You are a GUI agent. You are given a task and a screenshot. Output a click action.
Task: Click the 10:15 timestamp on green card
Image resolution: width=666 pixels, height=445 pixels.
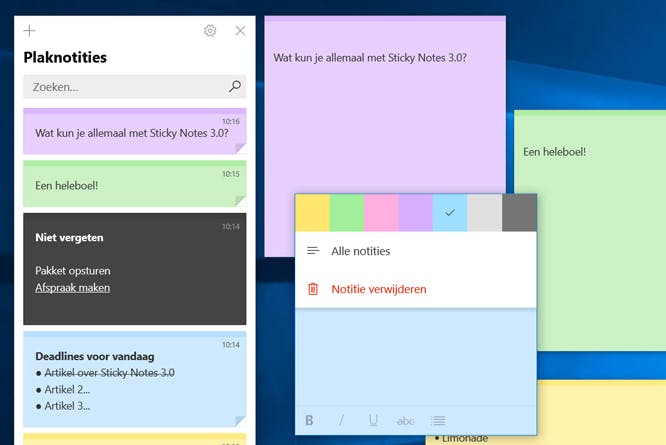pyautogui.click(x=231, y=174)
